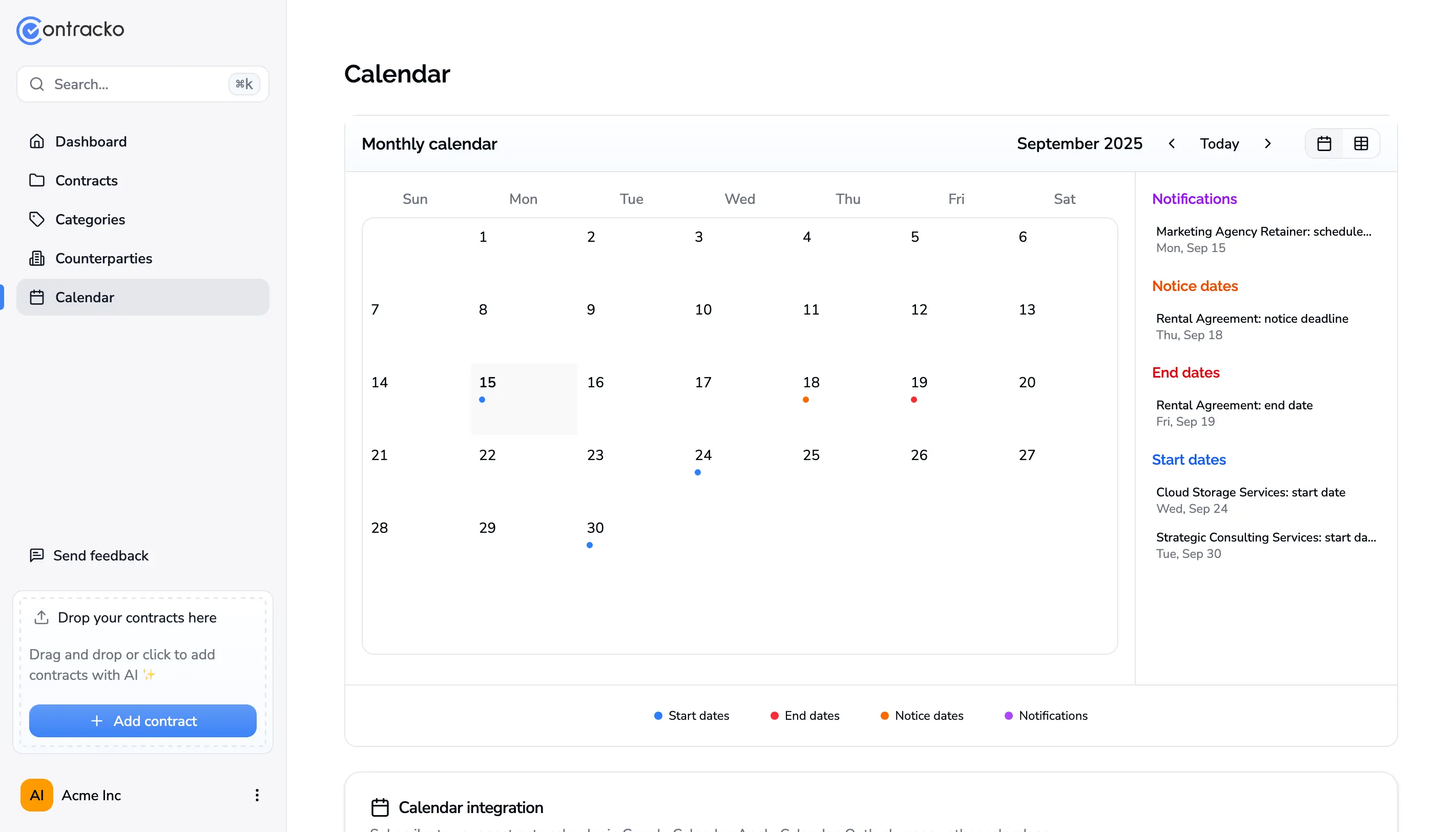The height and width of the screenshot is (832, 1456).
Task: Open the Dashboard menu item
Action: coord(91,141)
